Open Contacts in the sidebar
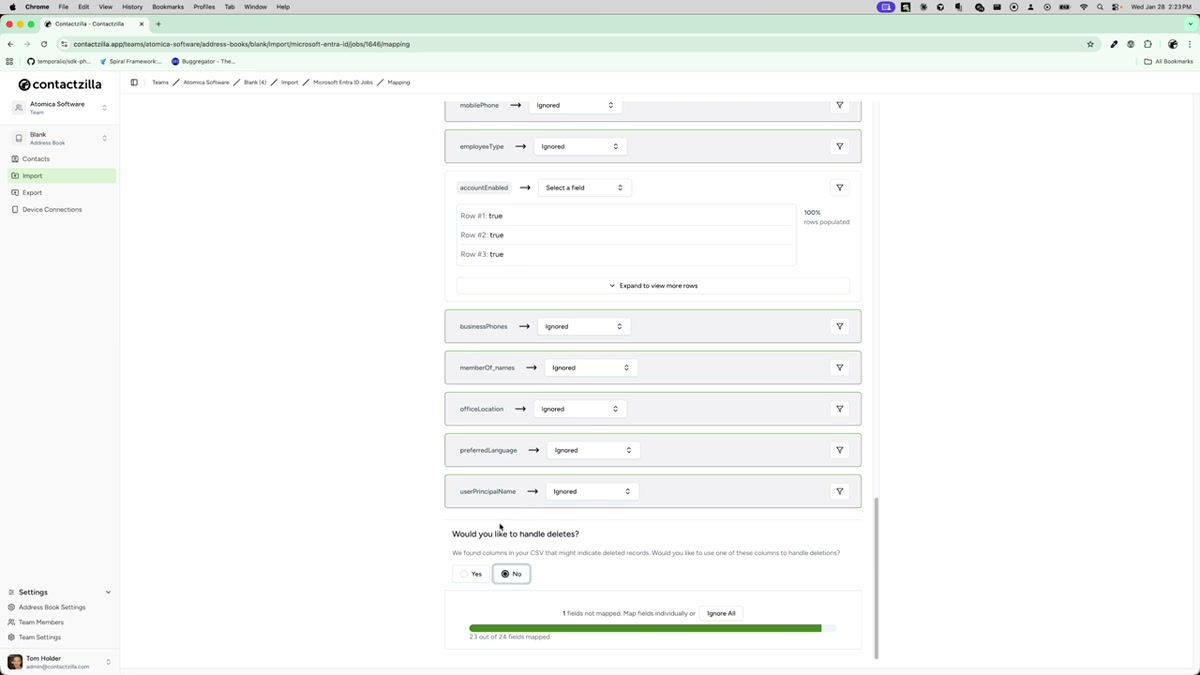This screenshot has width=1200, height=675. coord(35,158)
